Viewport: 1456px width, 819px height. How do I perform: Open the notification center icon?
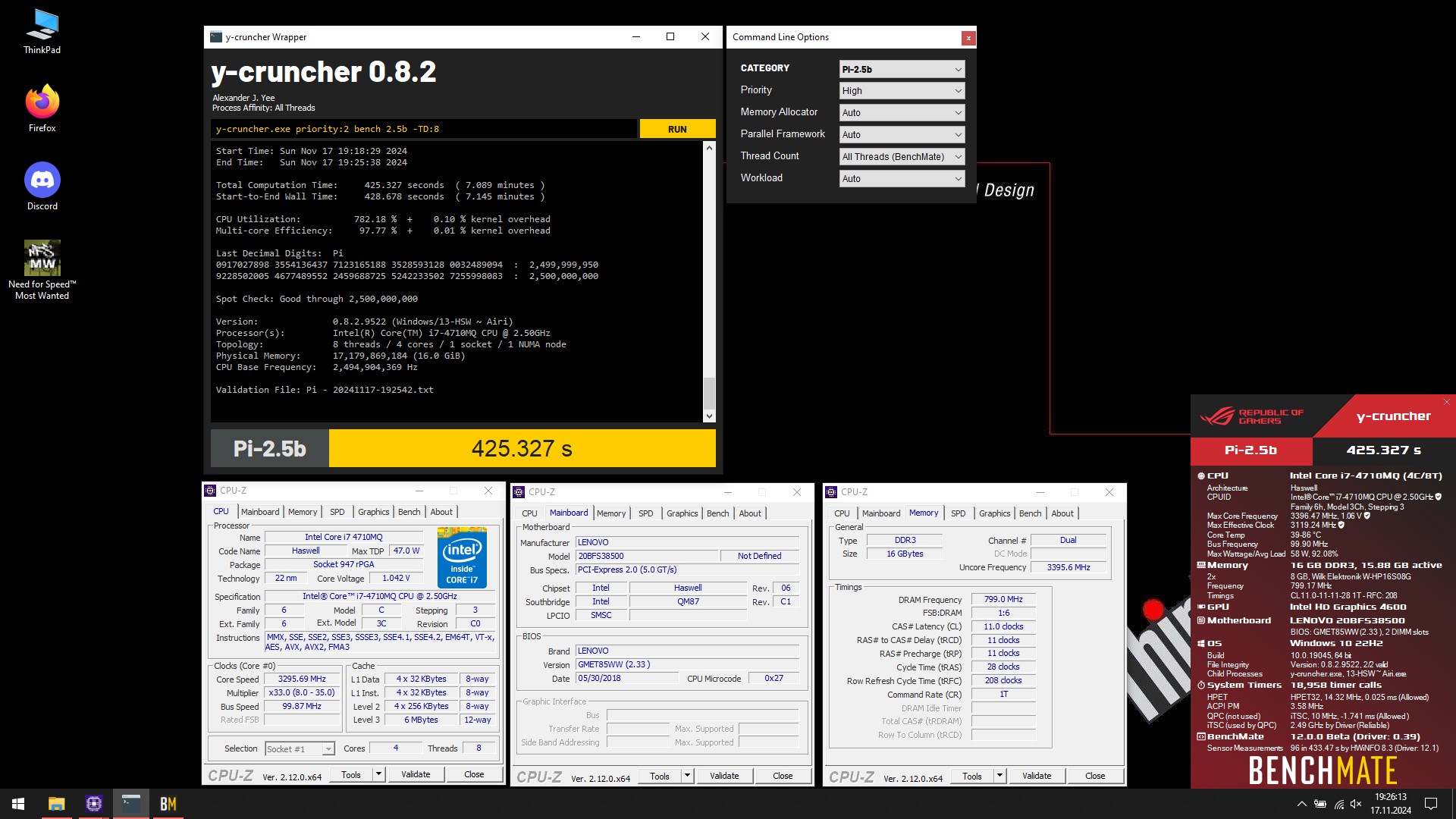(x=1431, y=804)
